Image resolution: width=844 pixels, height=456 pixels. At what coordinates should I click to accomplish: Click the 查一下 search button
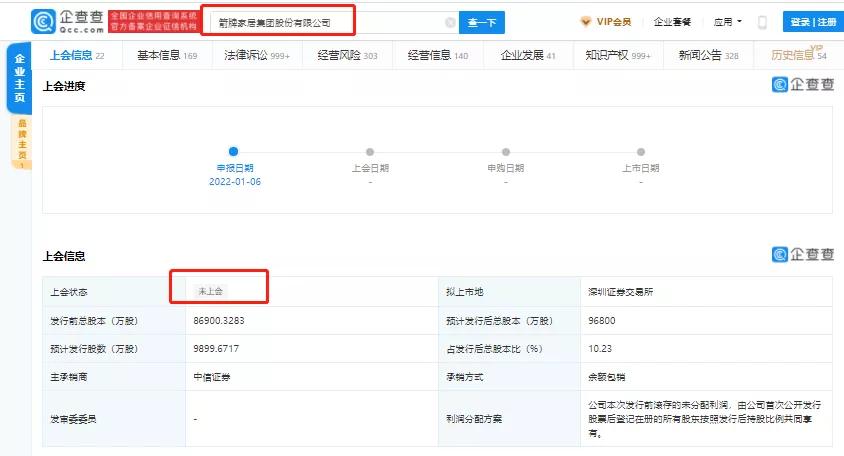[482, 22]
